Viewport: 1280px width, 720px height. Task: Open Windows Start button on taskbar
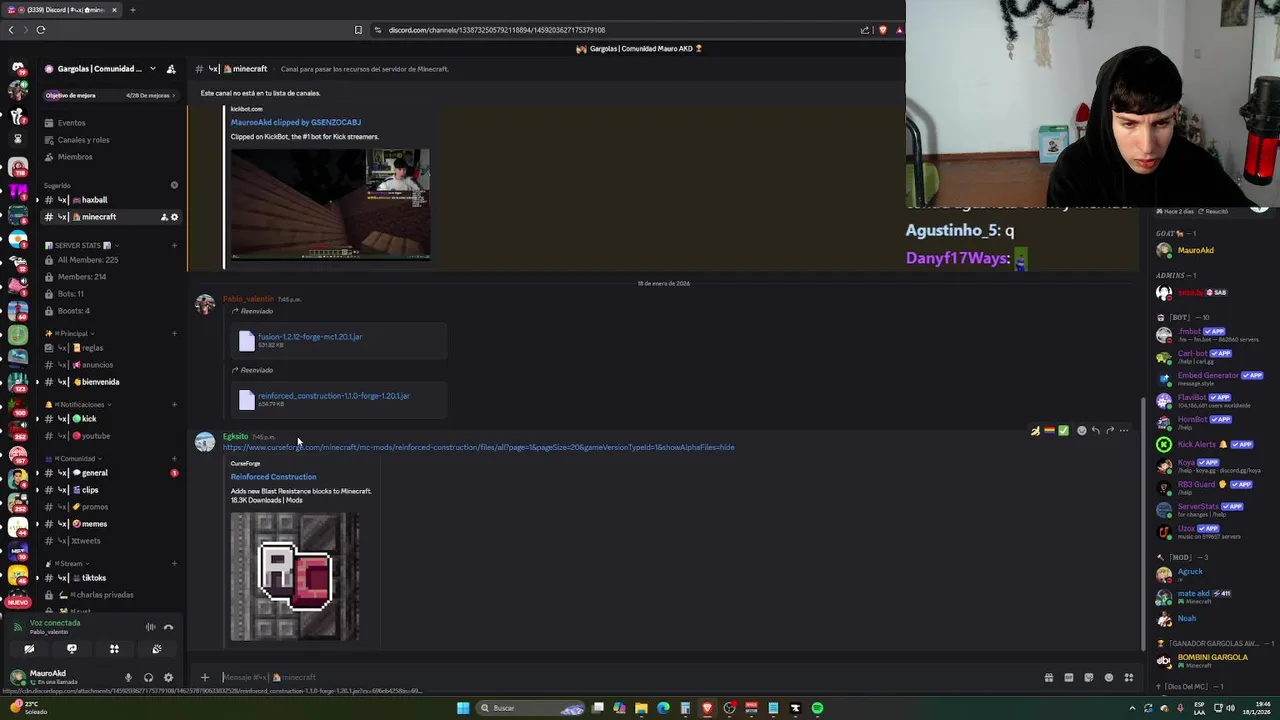click(463, 708)
